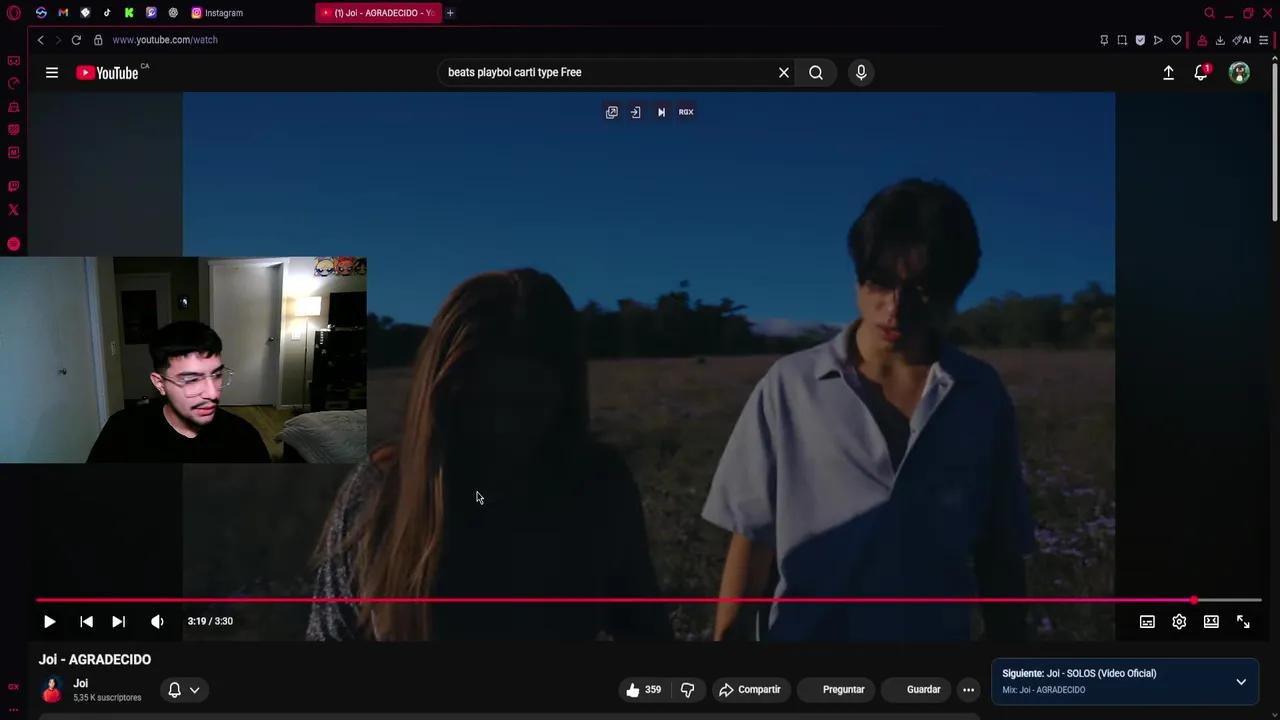Open GX Corner in sidebar

(x=13, y=61)
